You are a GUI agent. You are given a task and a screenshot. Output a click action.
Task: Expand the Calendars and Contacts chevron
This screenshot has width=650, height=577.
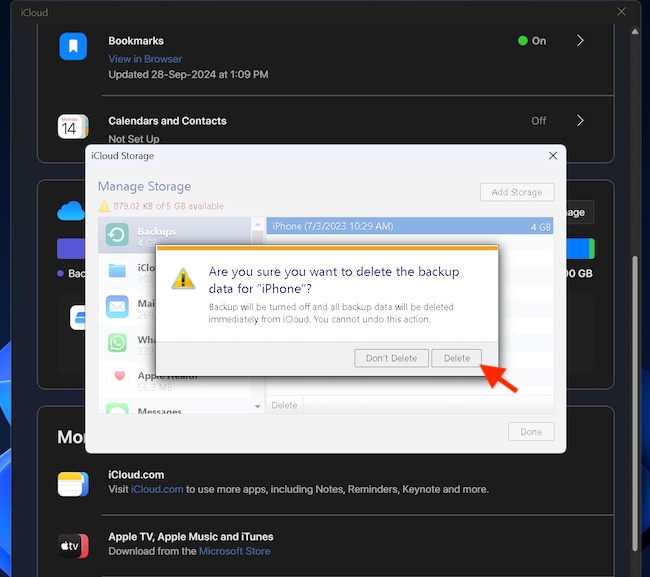click(580, 121)
